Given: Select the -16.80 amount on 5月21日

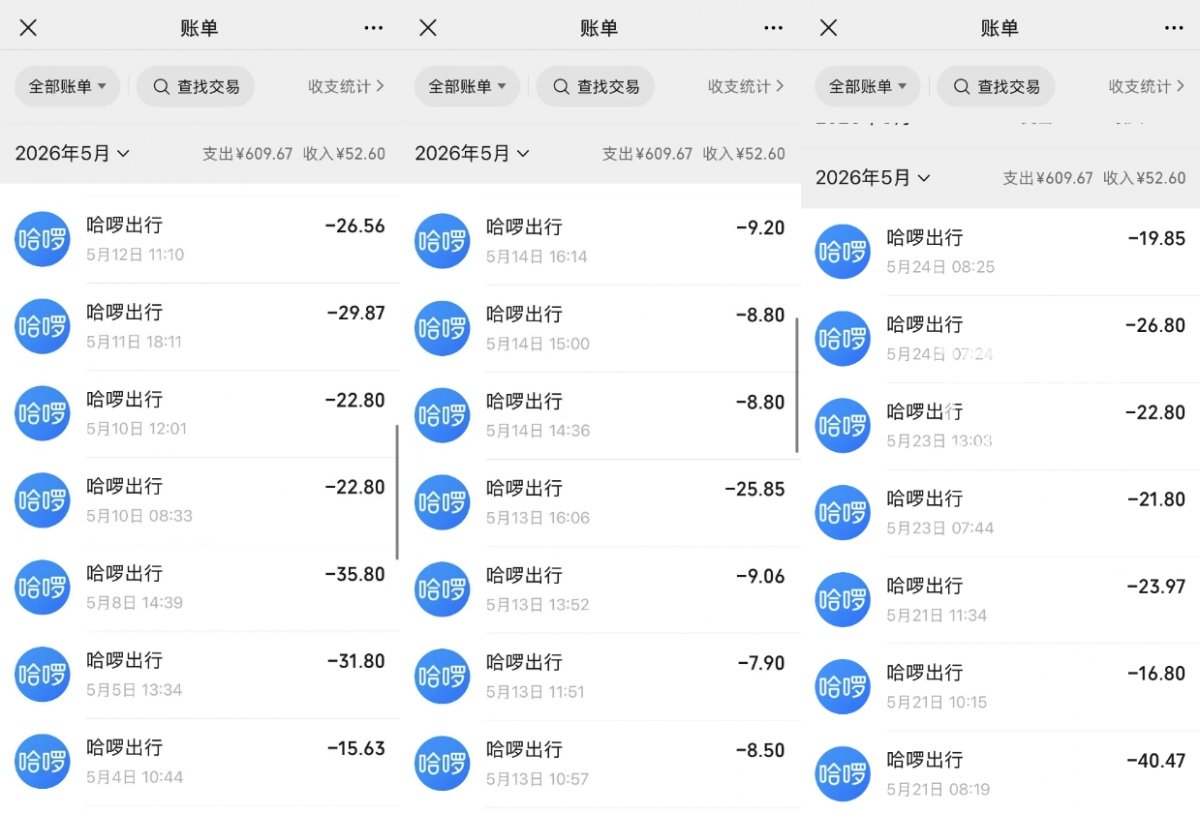Looking at the screenshot, I should tap(1157, 673).
